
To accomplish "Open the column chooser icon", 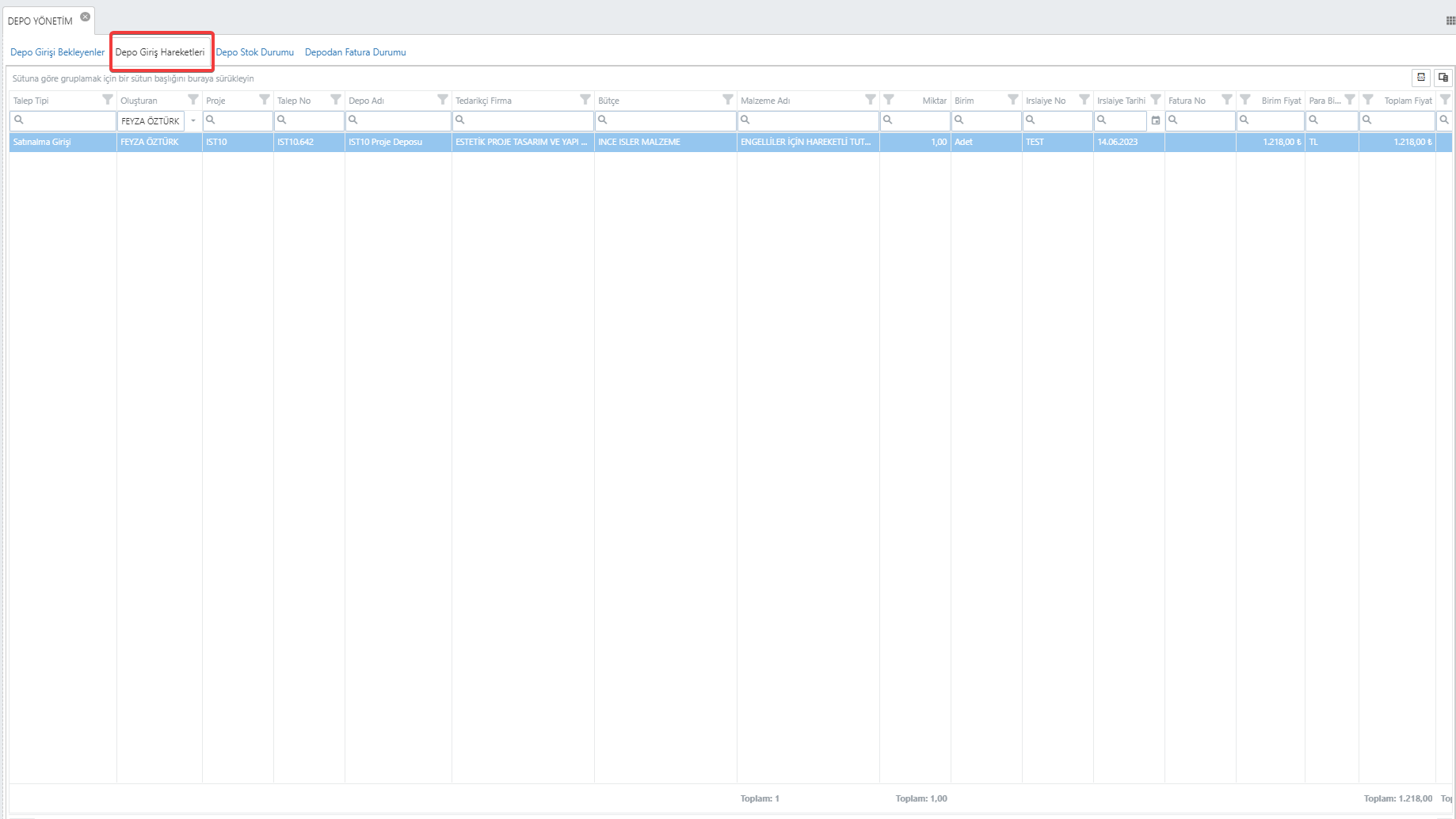I will point(1443,78).
